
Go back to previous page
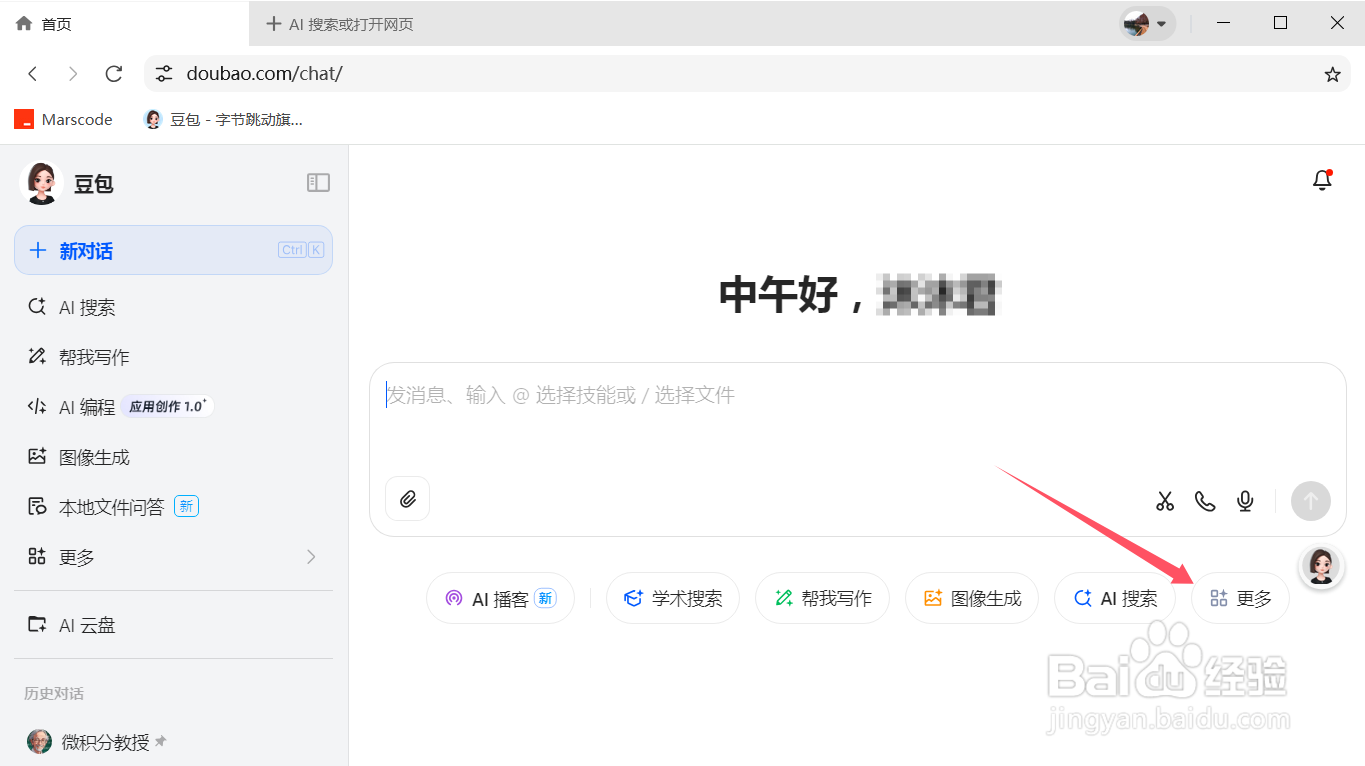pyautogui.click(x=33, y=74)
